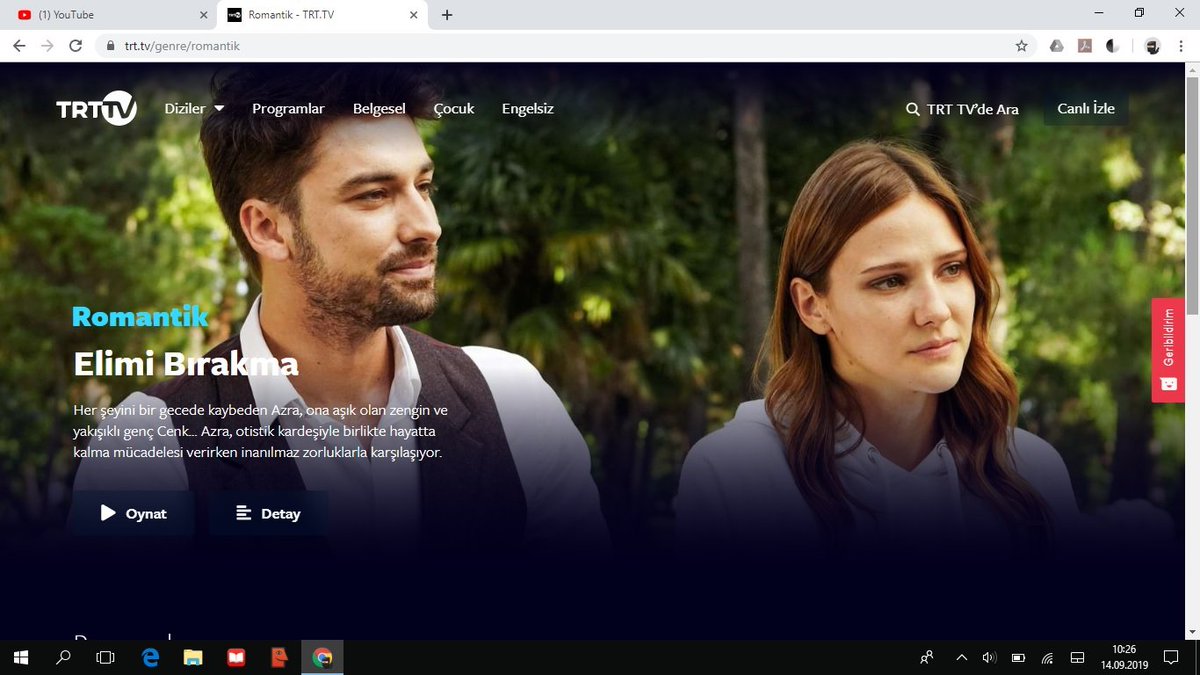Click the Romantik genre heading

click(x=140, y=317)
